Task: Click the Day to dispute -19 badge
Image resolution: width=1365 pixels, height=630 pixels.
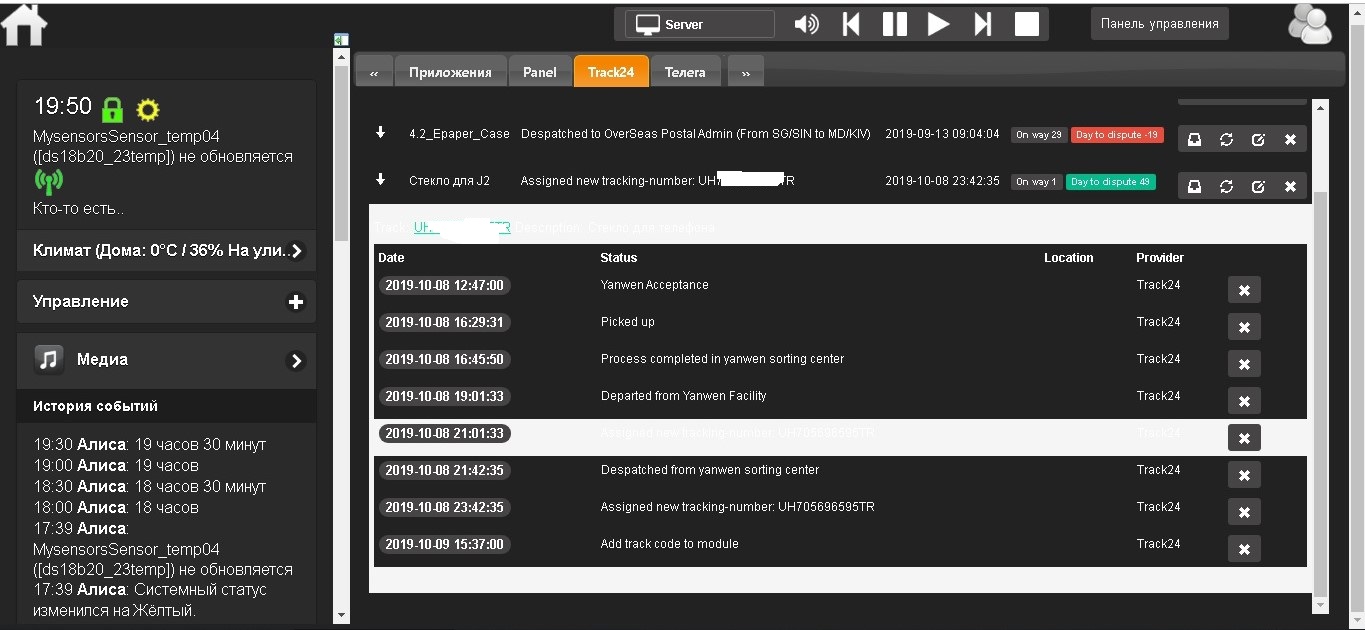Action: 1117,134
